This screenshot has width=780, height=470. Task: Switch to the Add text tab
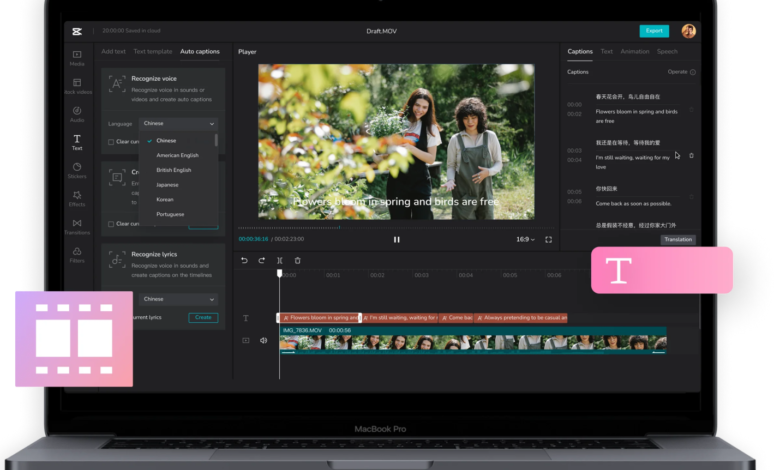(x=113, y=51)
